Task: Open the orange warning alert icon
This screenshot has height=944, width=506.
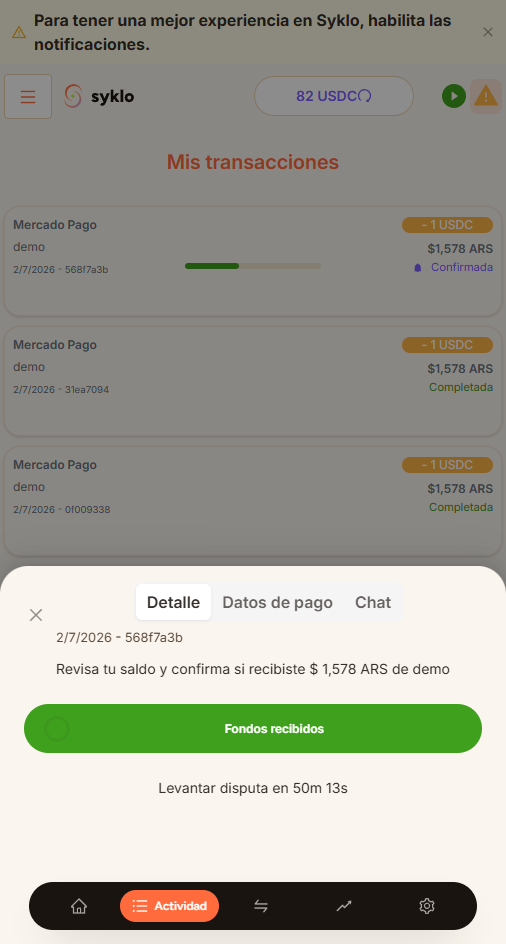Action: [486, 96]
